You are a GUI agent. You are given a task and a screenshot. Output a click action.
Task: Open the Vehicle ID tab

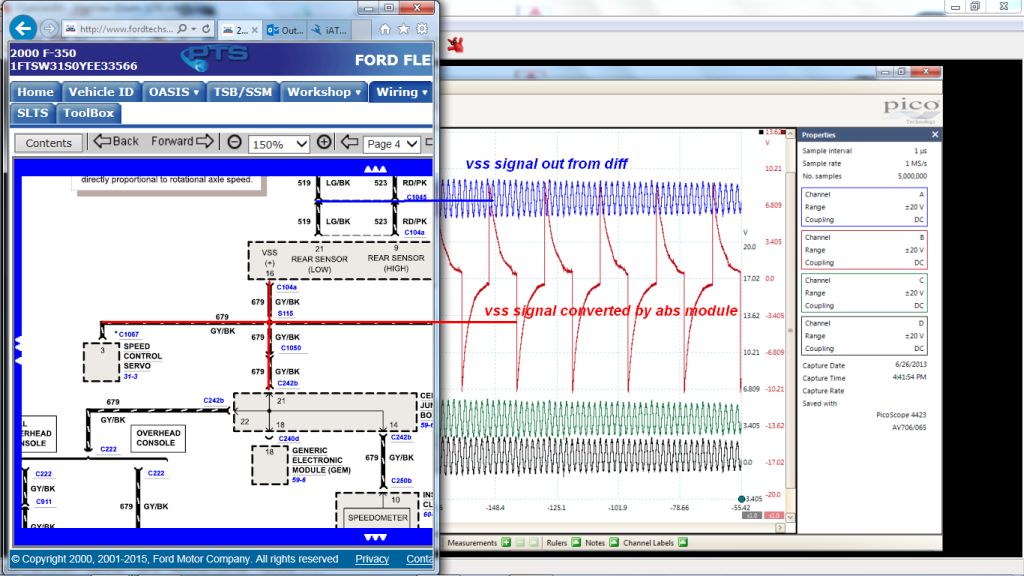point(101,92)
